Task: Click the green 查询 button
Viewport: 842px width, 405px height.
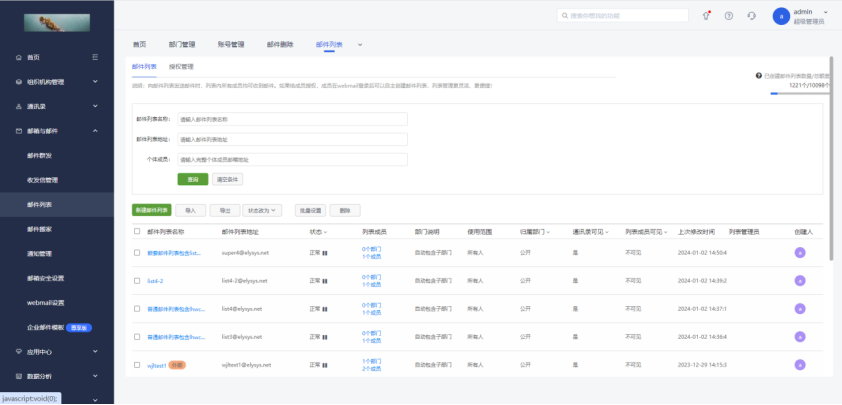Action: click(x=193, y=179)
